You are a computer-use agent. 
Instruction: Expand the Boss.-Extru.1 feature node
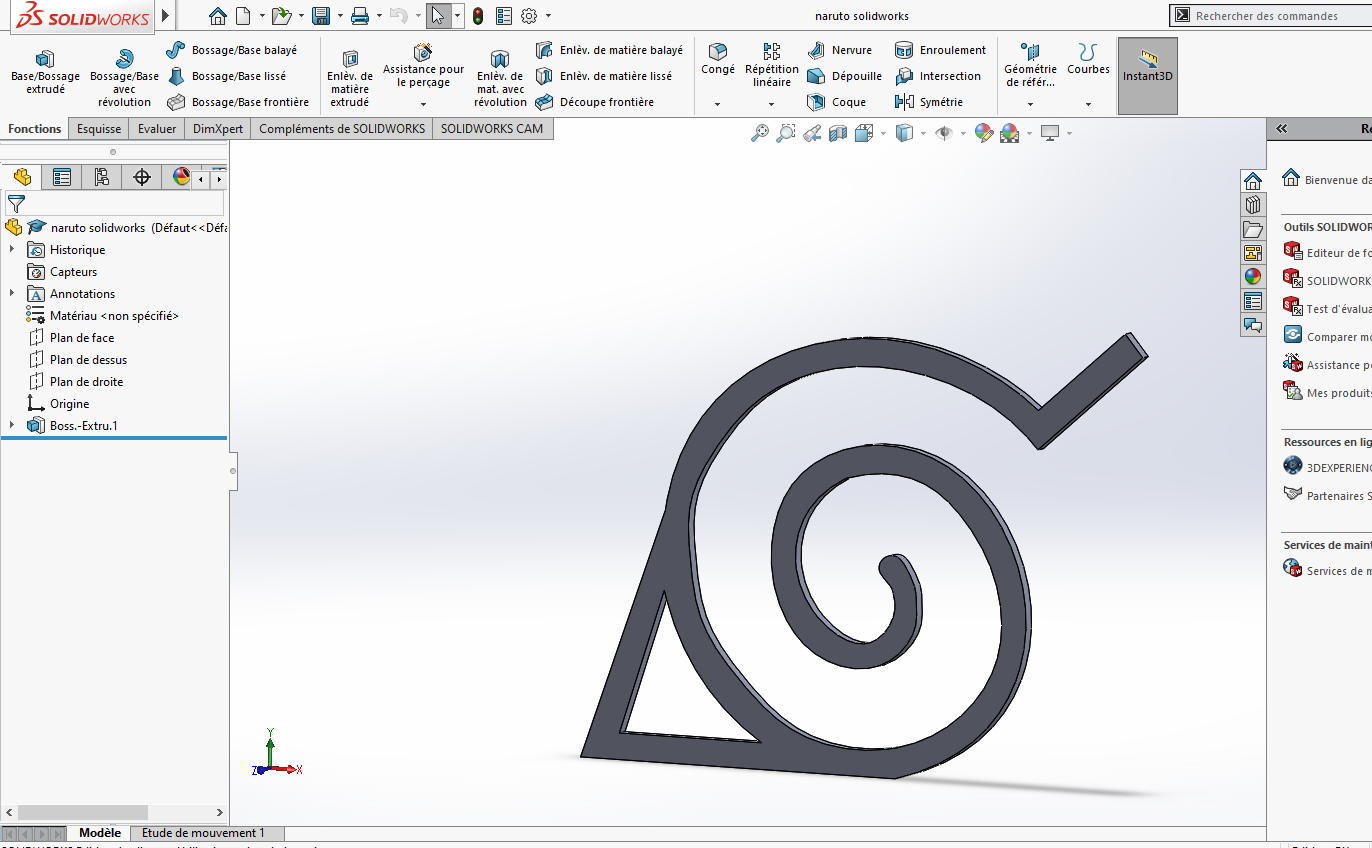point(12,425)
